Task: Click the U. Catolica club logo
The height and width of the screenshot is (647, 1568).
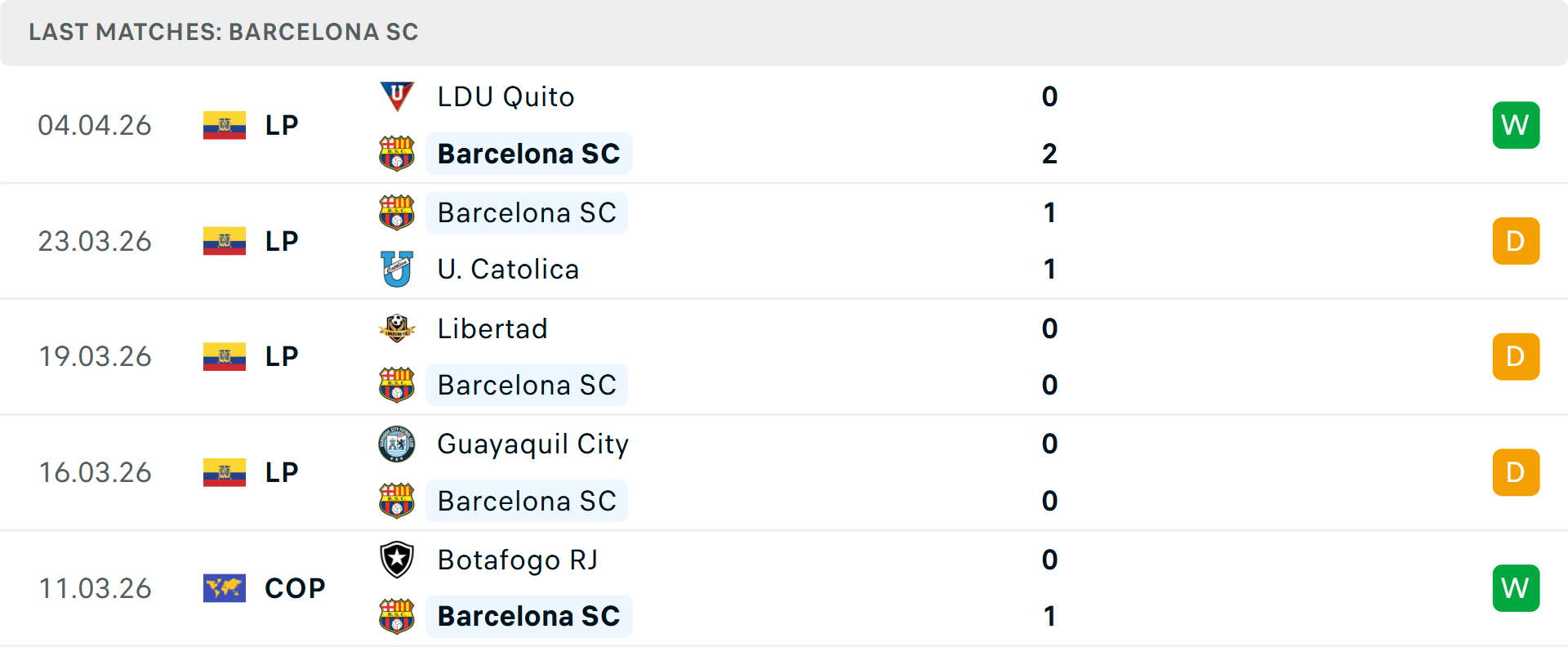Action: pyautogui.click(x=397, y=270)
